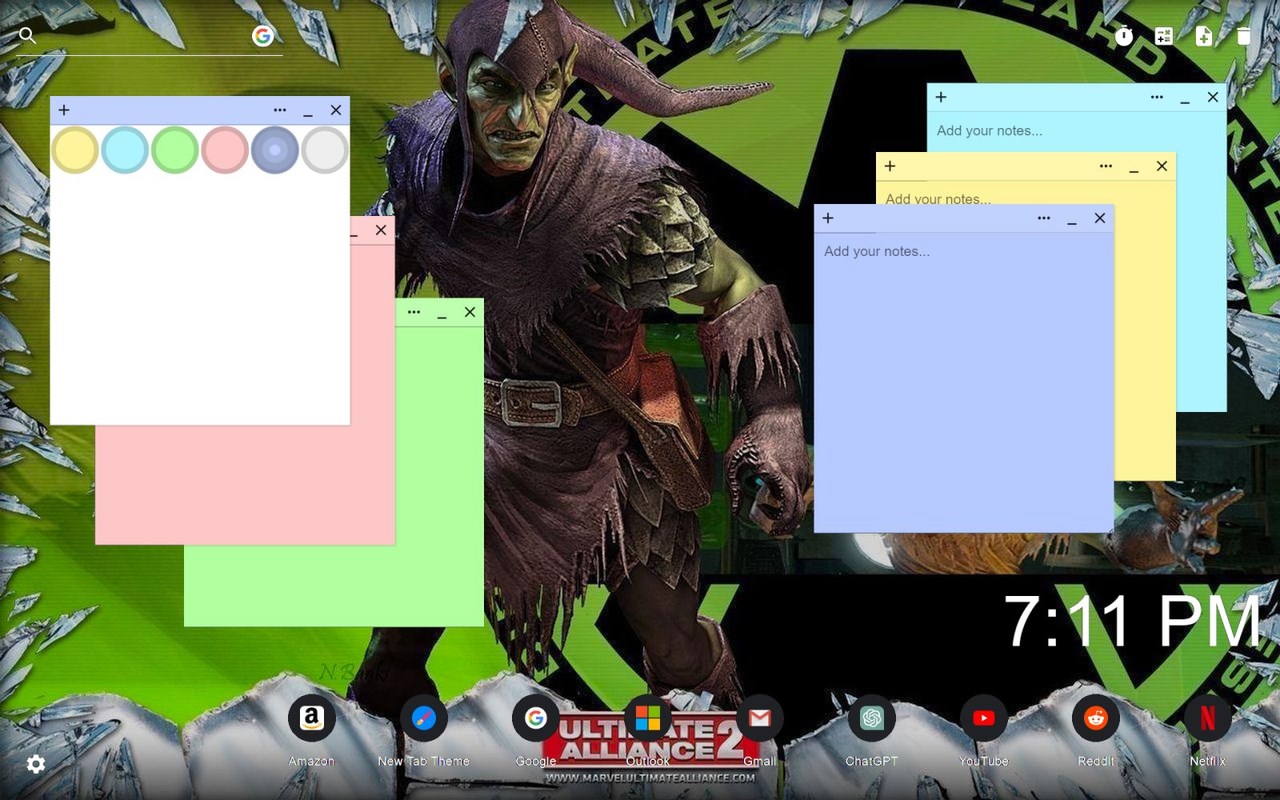Close the periwinkle note

(1100, 218)
